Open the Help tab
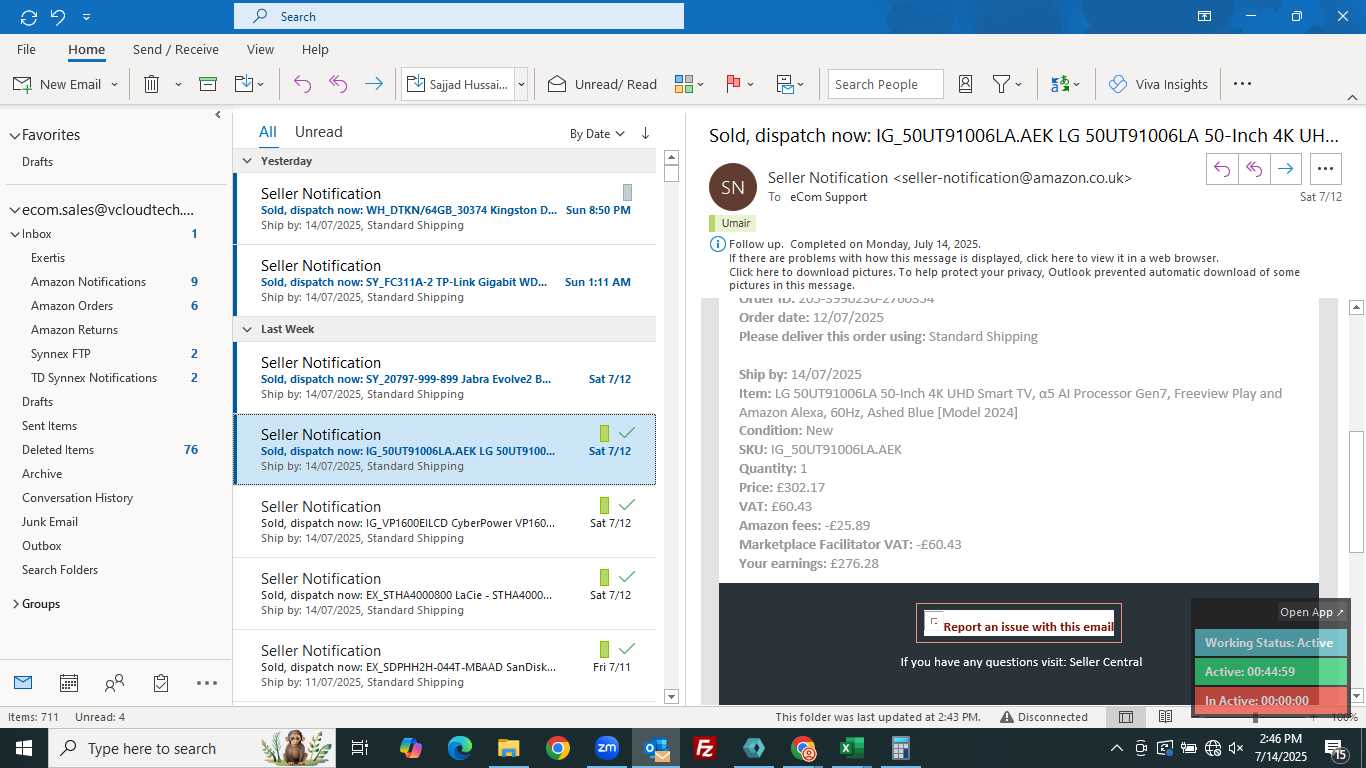This screenshot has width=1366, height=768. 315,49
